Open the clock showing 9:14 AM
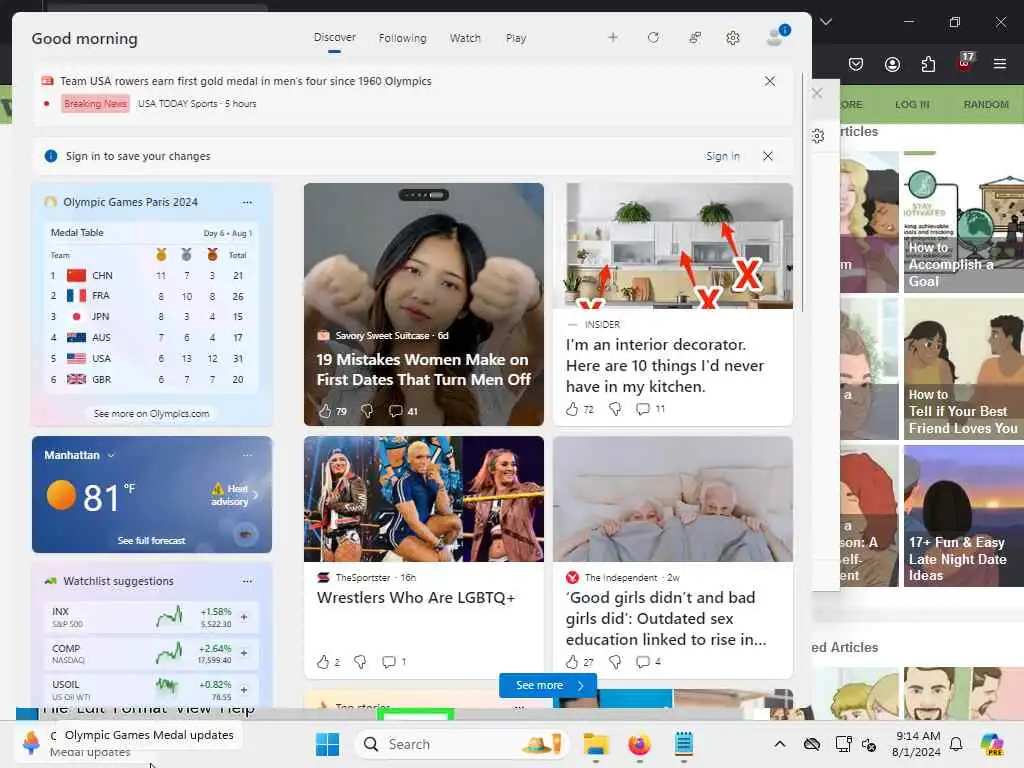1024x768 pixels. [x=918, y=744]
